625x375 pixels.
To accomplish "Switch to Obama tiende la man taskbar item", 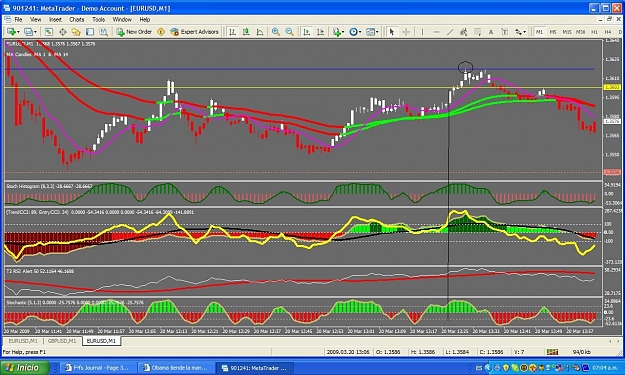I will point(176,368).
